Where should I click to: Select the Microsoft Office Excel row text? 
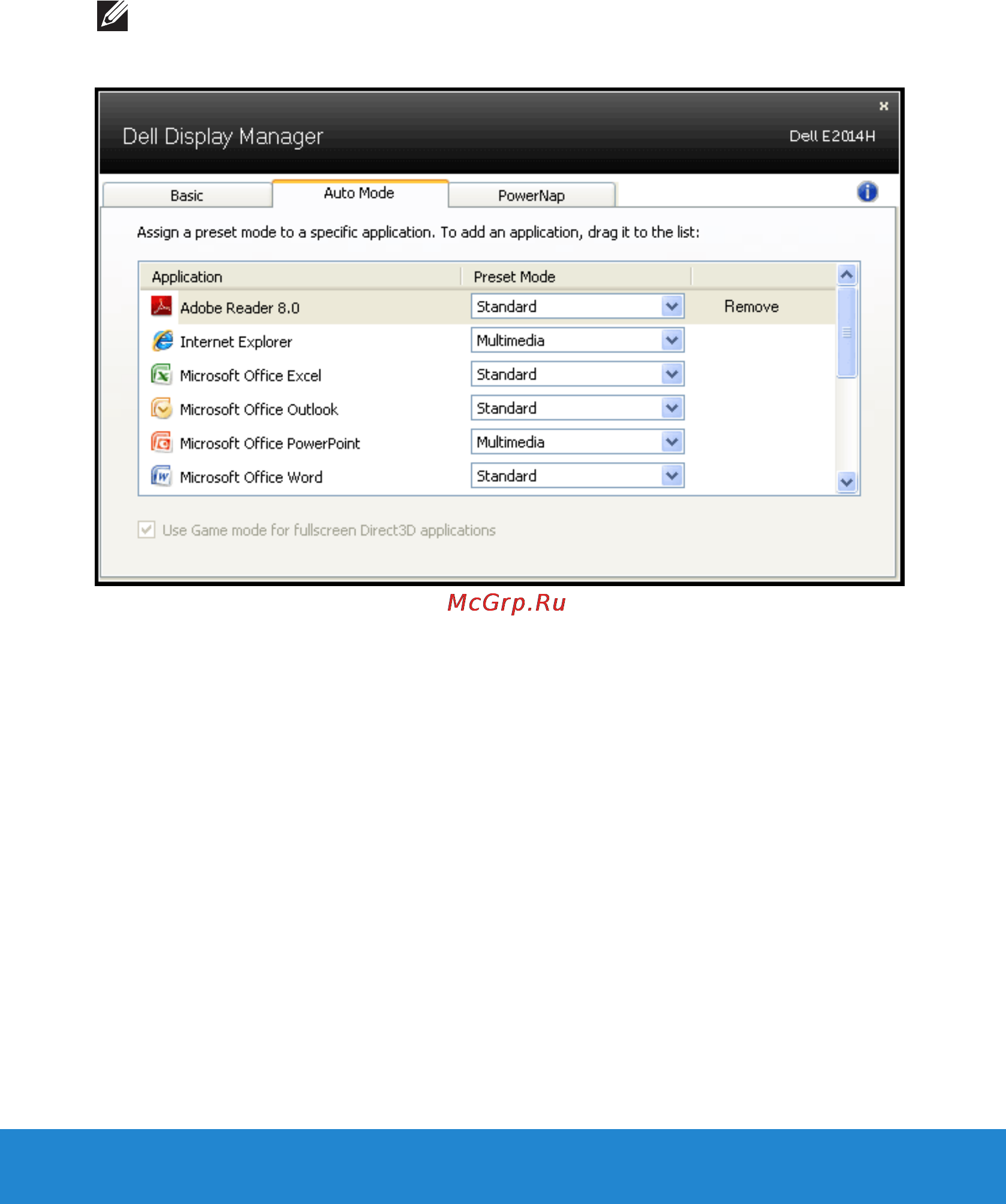(251, 376)
